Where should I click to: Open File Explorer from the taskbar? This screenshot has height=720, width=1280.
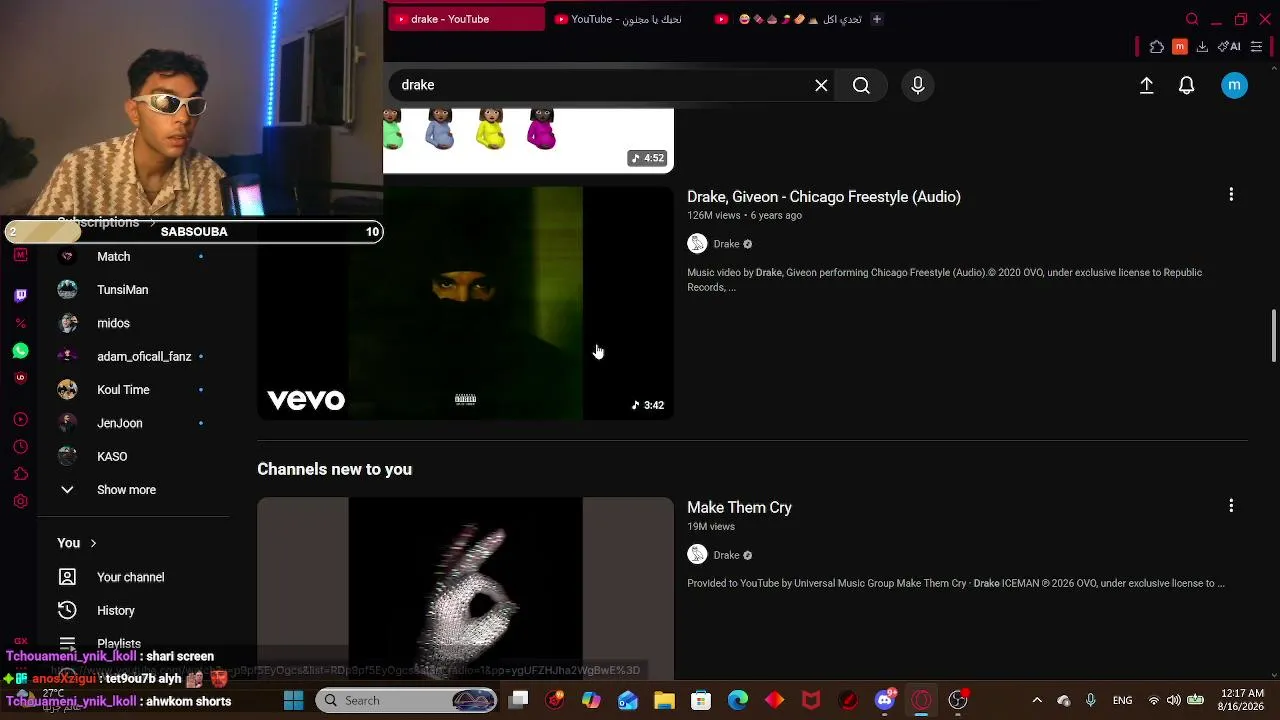[x=664, y=701]
